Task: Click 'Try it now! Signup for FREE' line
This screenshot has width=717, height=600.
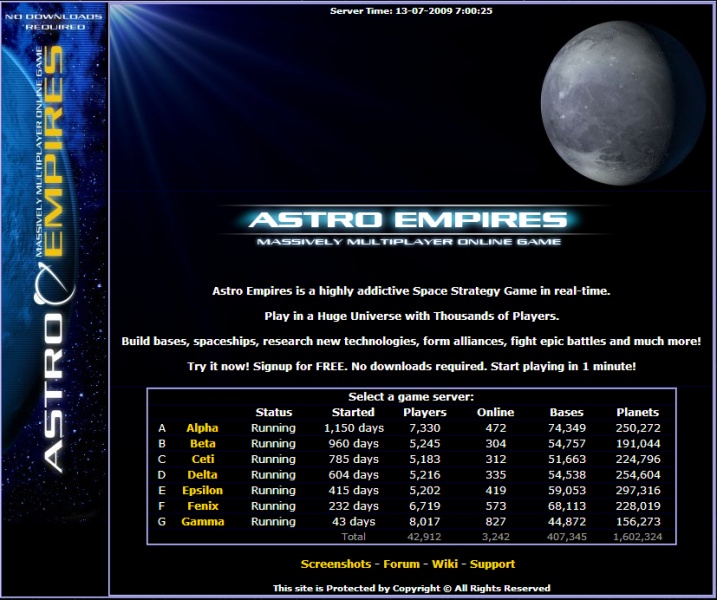Action: (411, 366)
